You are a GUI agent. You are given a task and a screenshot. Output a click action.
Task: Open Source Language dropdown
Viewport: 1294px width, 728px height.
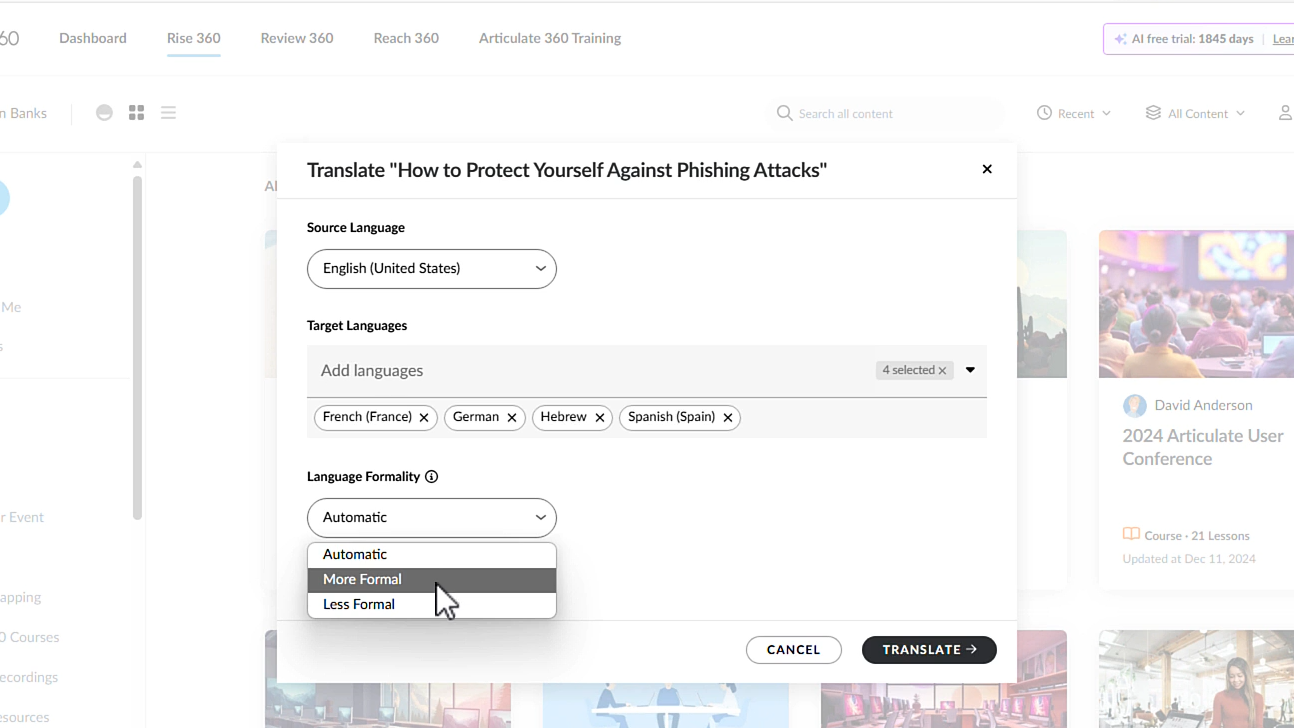point(431,269)
